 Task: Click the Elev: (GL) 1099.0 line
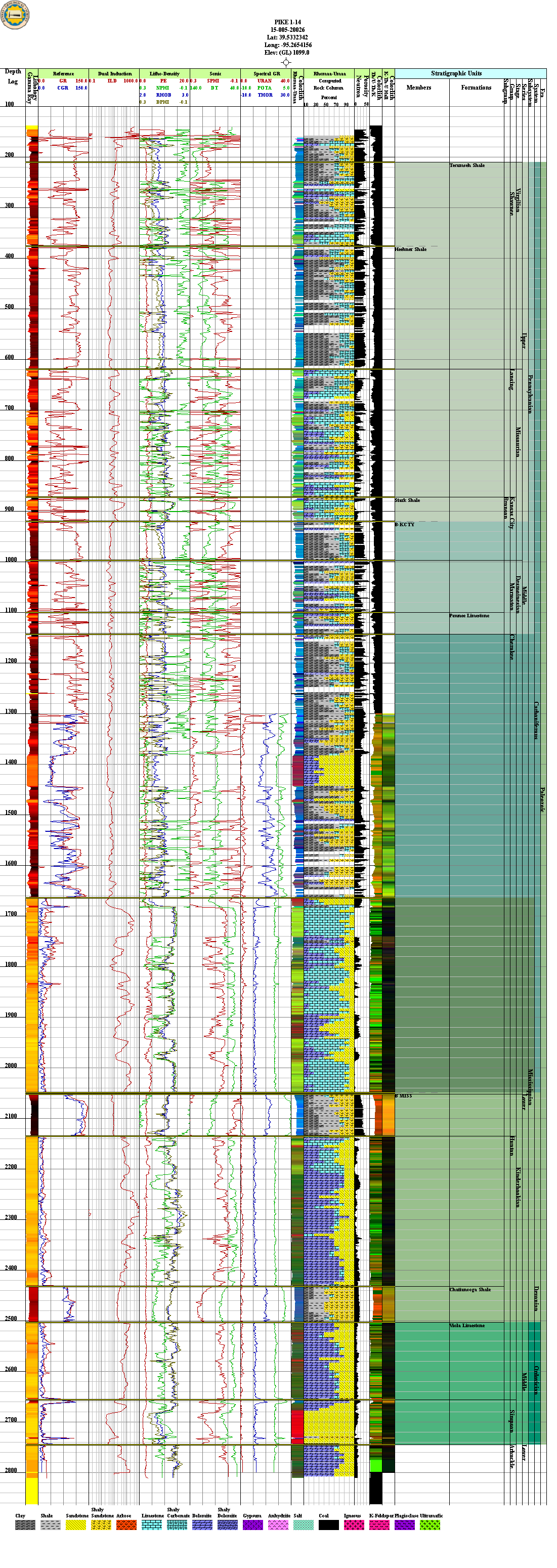[x=287, y=53]
